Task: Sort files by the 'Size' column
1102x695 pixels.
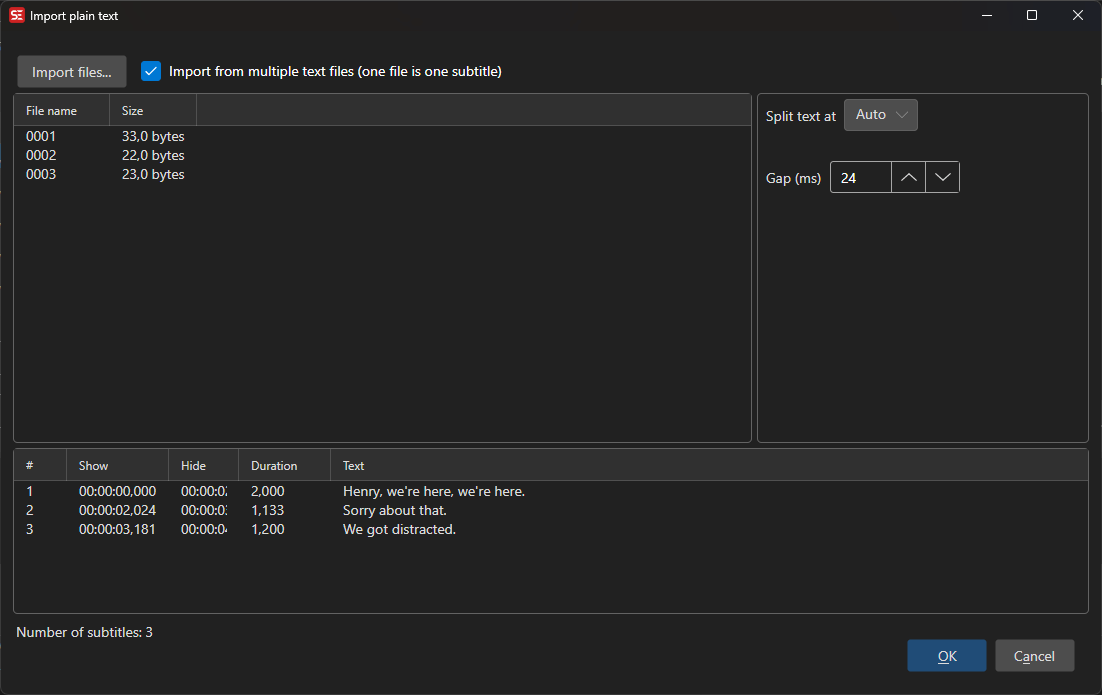Action: [x=131, y=110]
